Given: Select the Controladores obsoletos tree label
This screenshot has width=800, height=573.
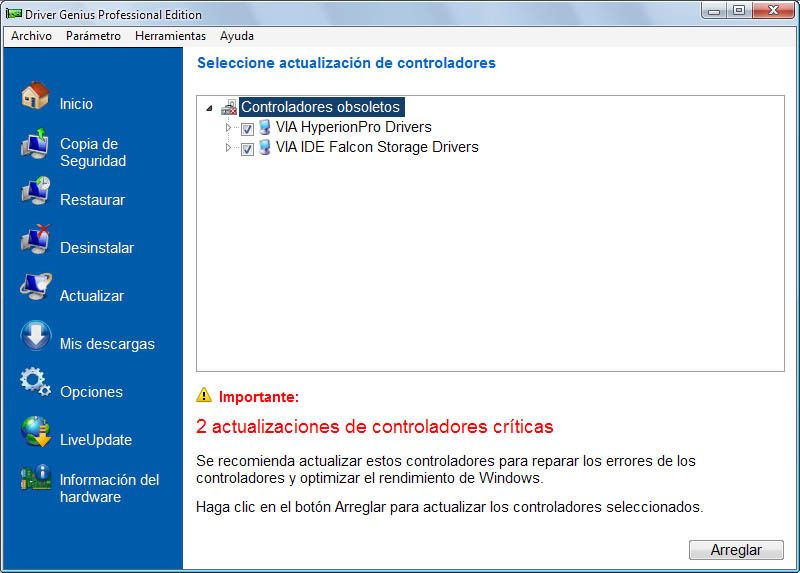Looking at the screenshot, I should [321, 107].
